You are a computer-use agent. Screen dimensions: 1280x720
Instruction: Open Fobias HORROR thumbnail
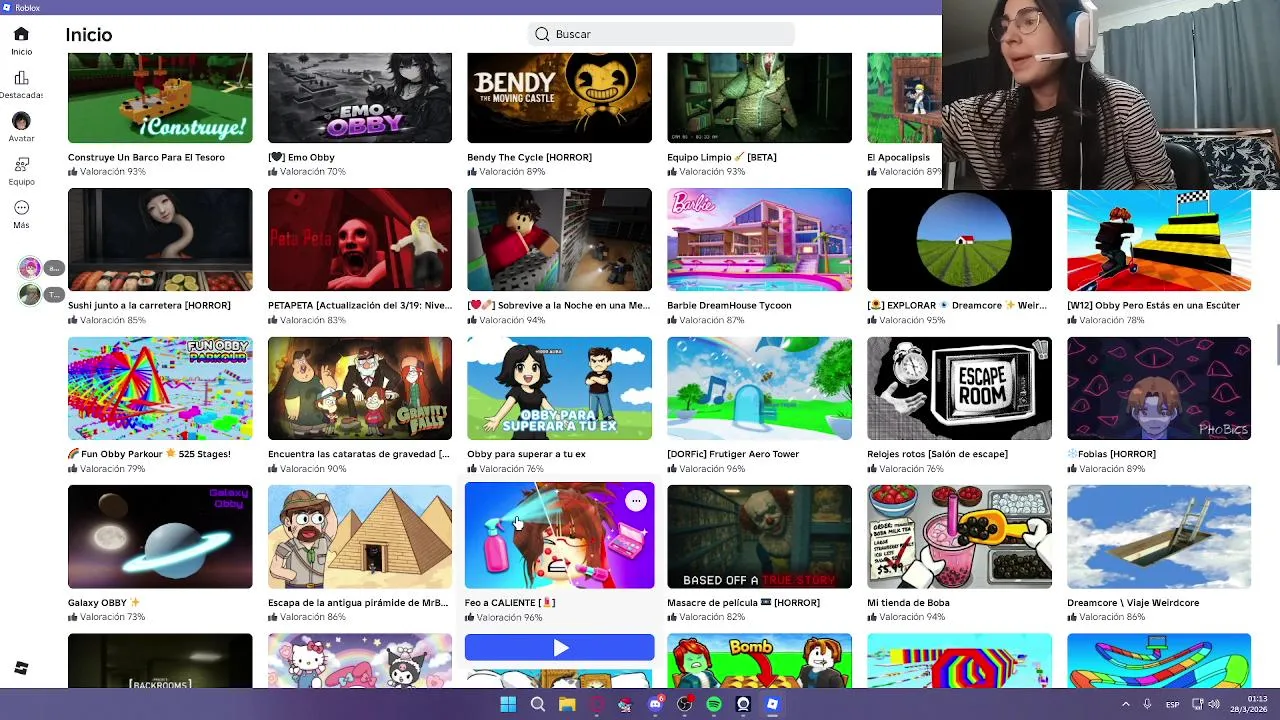[x=1159, y=388]
